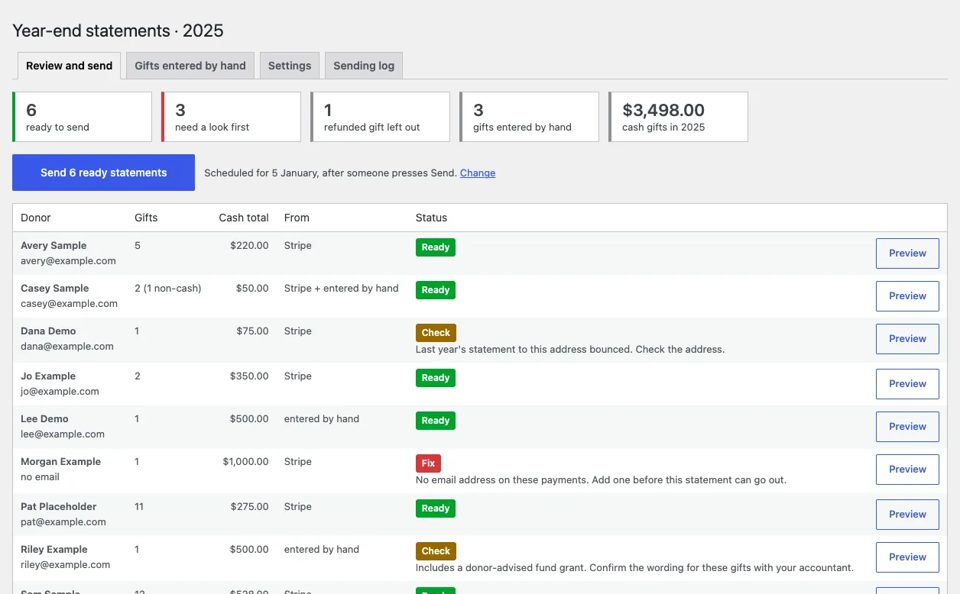Screen dimensions: 960x594
Task: Click the '2 (1 non-cash)' gifts cell
Action: pos(168,288)
